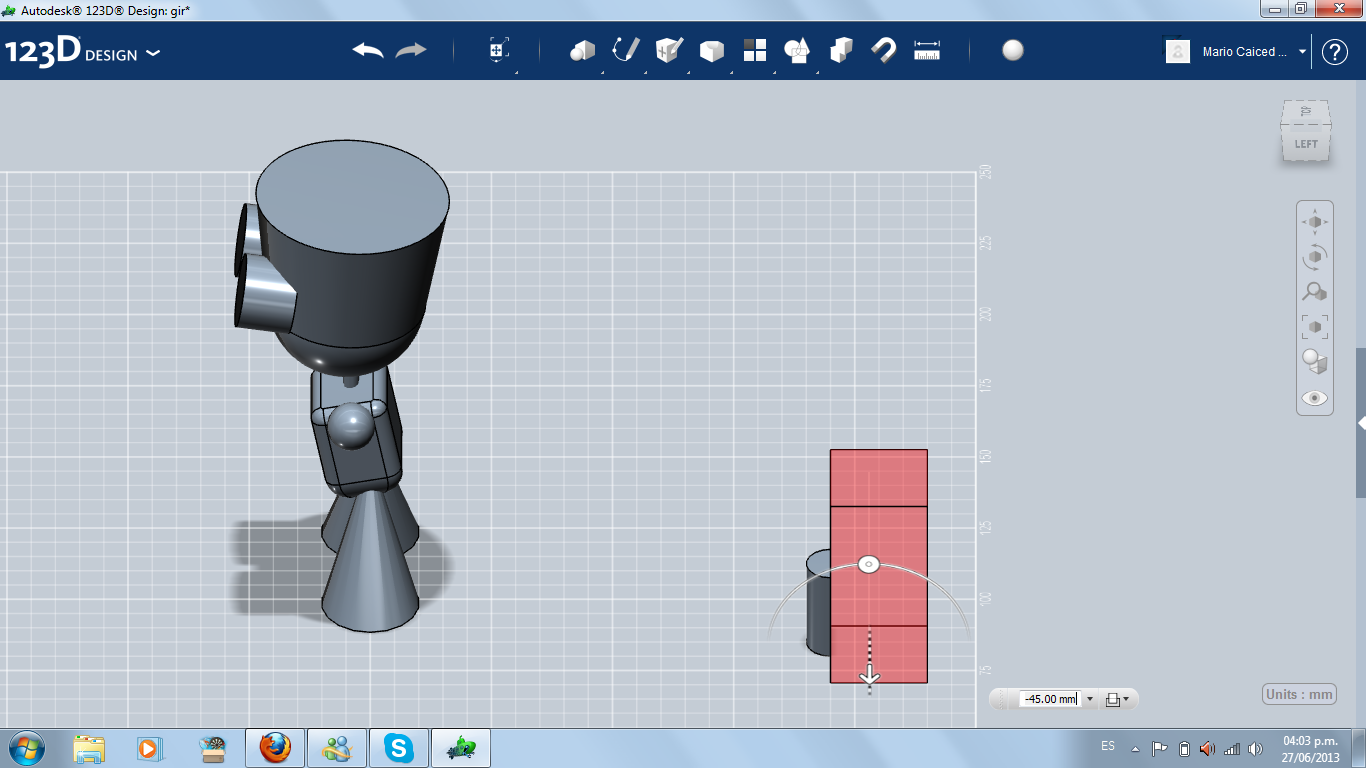Screen dimensions: 1366x768
Task: Open the Material sphere tool
Action: 1013,50
